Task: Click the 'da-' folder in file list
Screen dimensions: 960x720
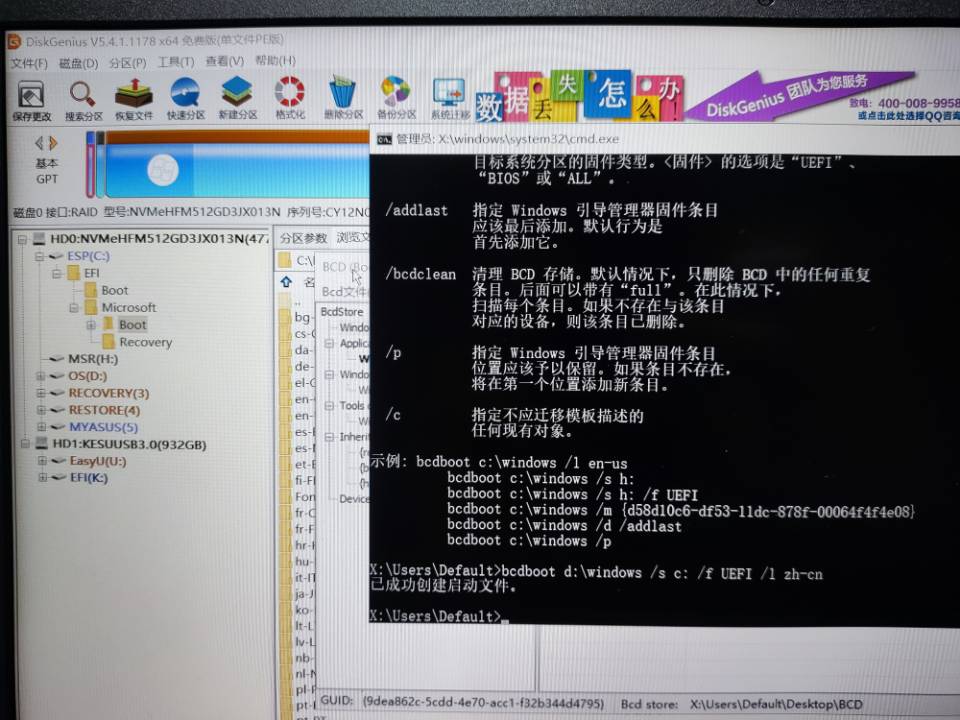Action: (x=296, y=350)
